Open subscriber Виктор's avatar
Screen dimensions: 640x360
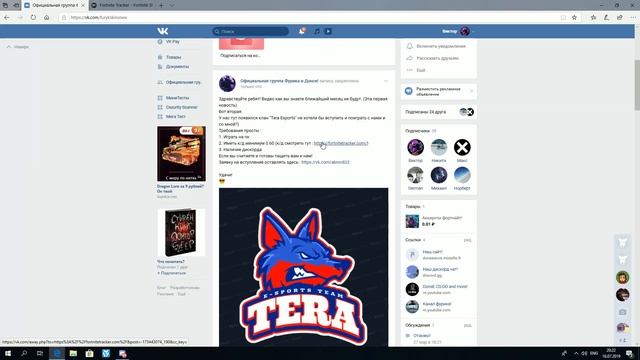click(416, 147)
